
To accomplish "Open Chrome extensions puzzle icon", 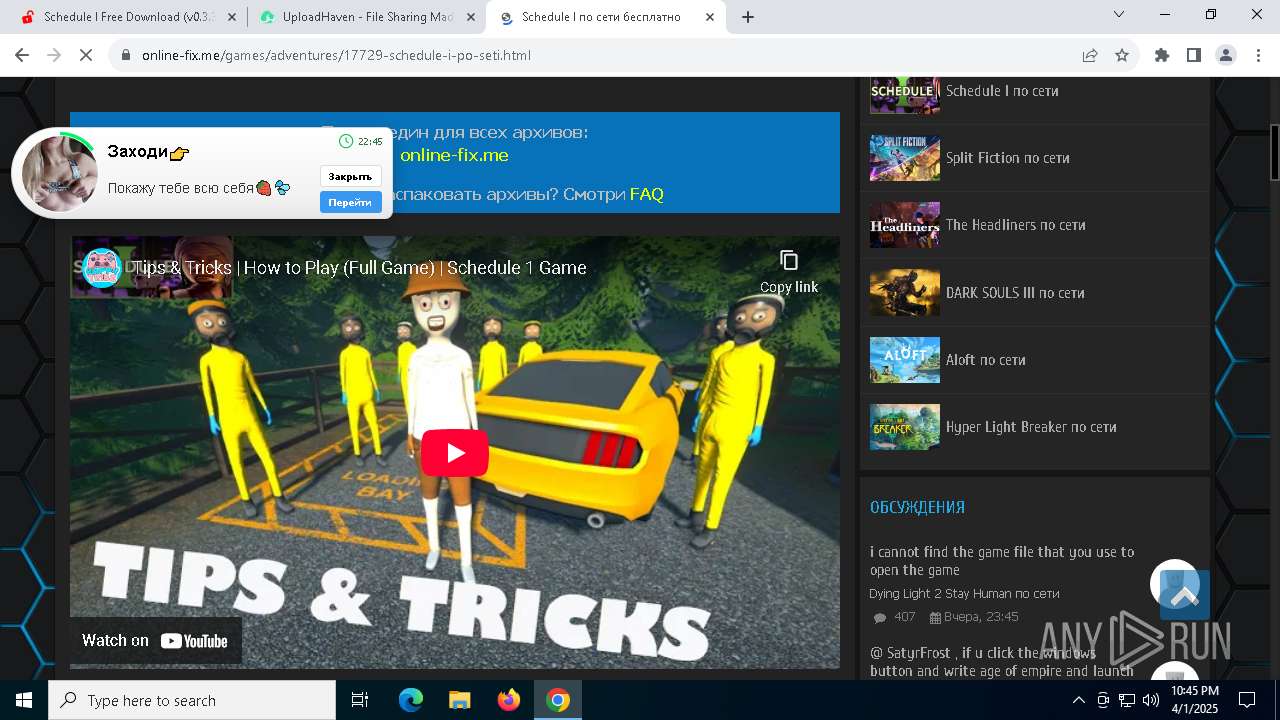I will (x=1162, y=55).
